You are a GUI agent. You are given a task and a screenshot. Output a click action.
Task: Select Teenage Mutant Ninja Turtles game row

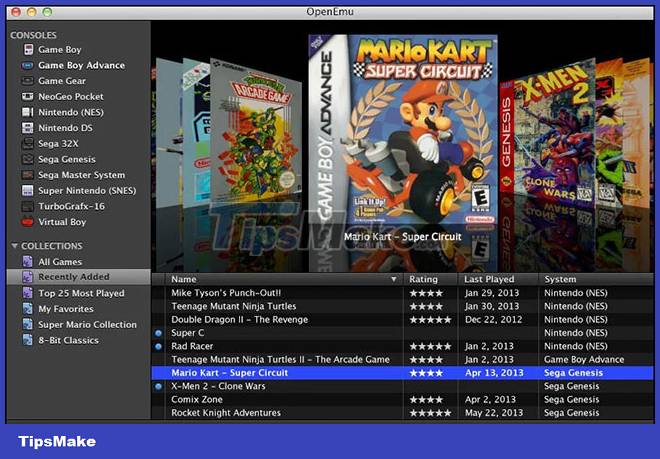(402, 306)
